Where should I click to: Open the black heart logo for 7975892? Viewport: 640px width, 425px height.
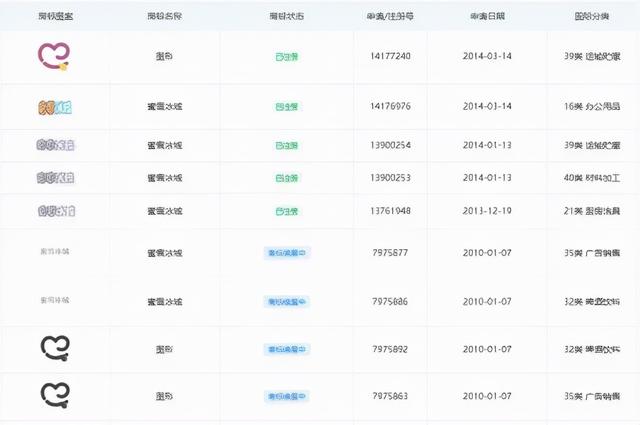[54, 348]
